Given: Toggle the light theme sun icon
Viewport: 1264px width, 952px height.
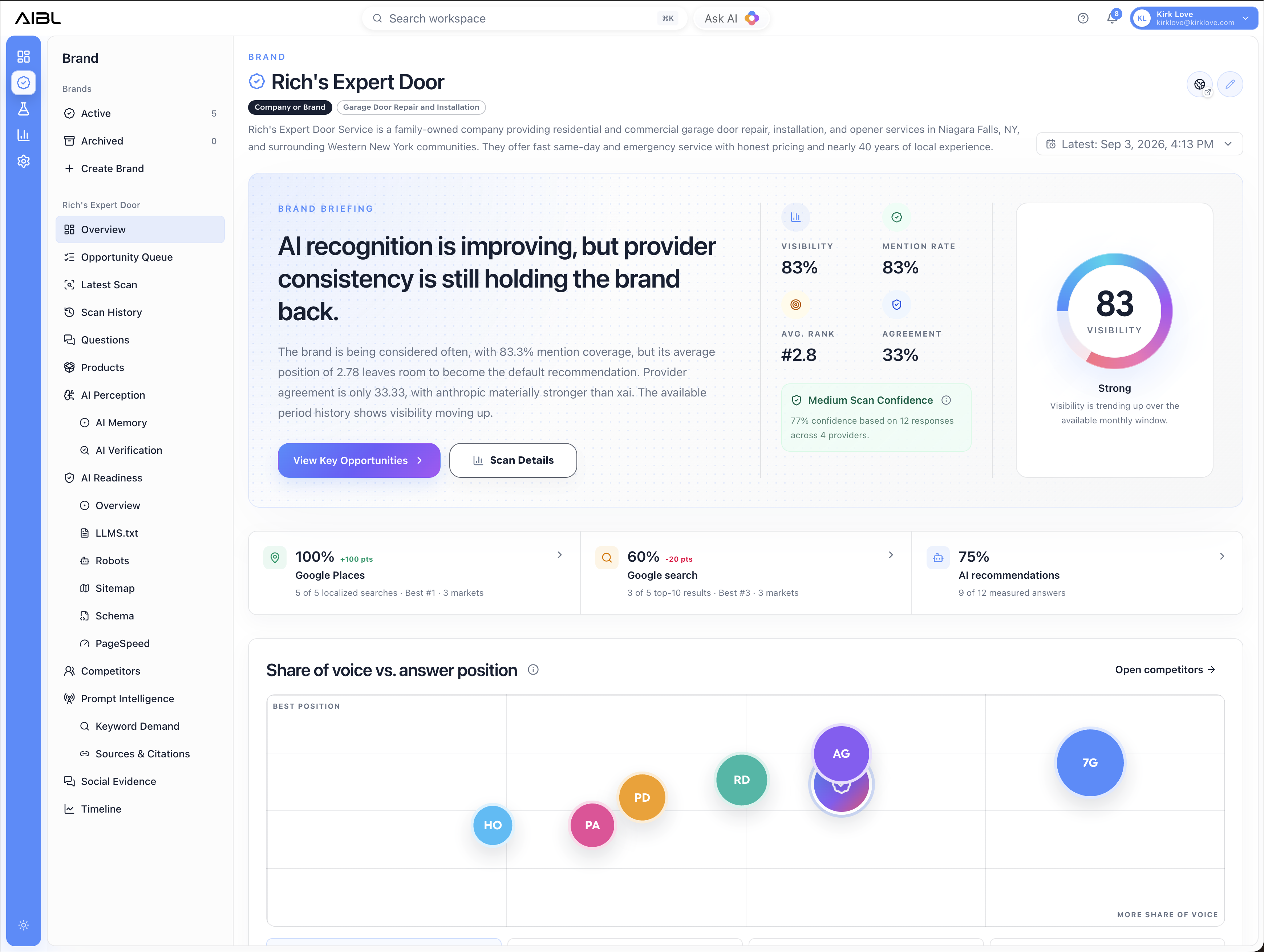Looking at the screenshot, I should [24, 925].
